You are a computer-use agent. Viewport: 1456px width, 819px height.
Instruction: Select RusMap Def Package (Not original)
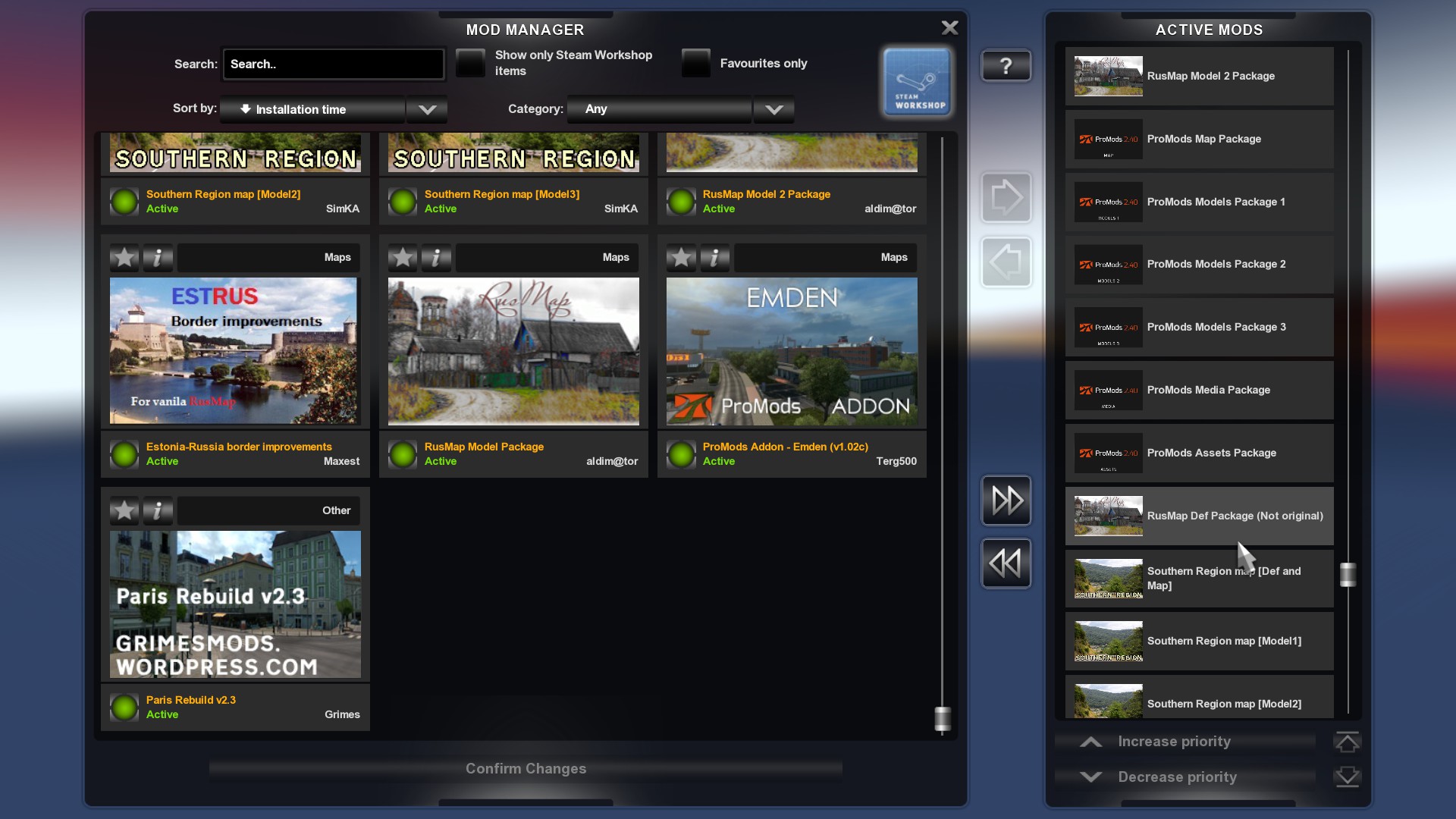(1199, 516)
